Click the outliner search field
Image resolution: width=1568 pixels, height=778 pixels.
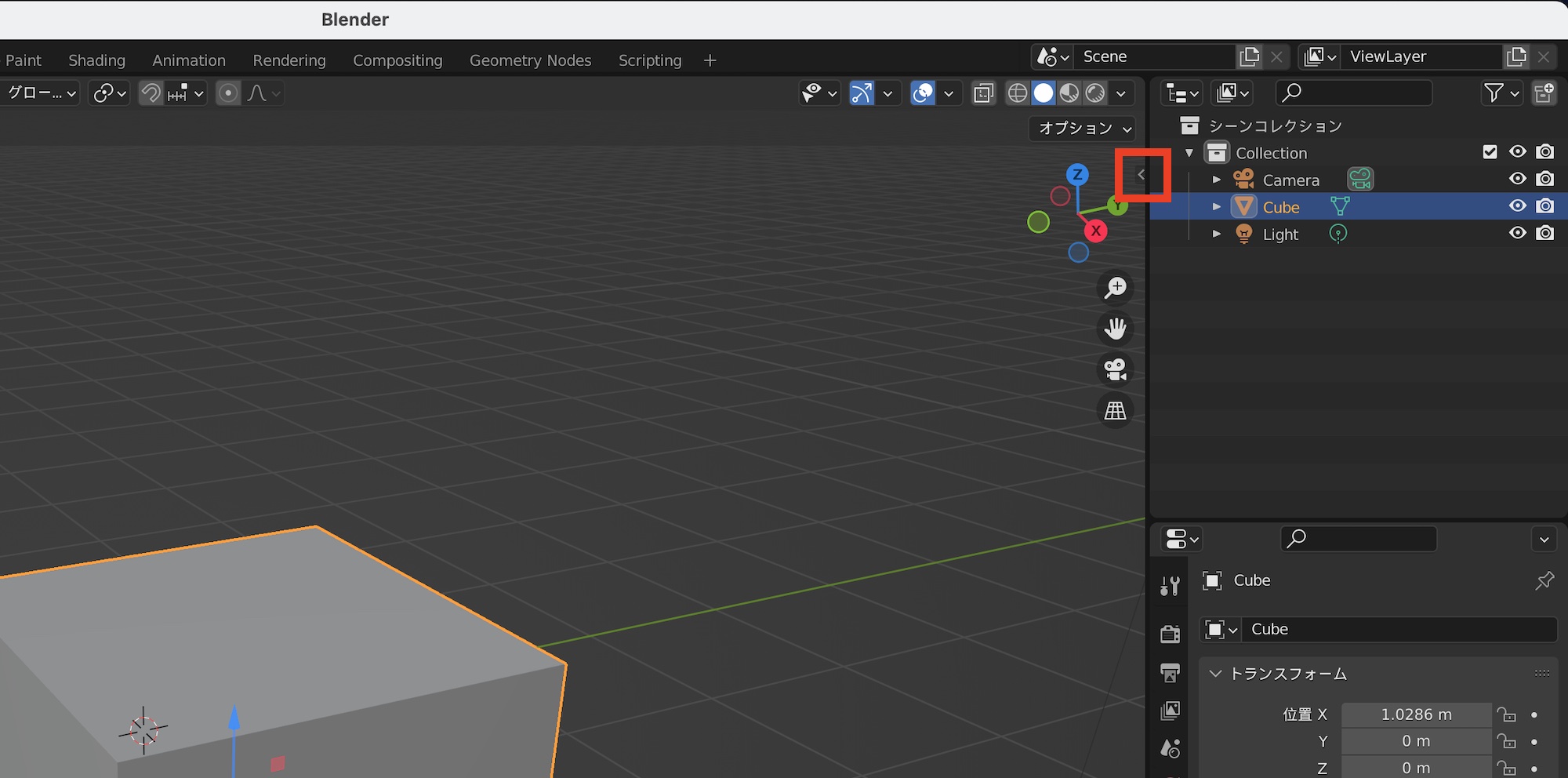pos(1355,93)
